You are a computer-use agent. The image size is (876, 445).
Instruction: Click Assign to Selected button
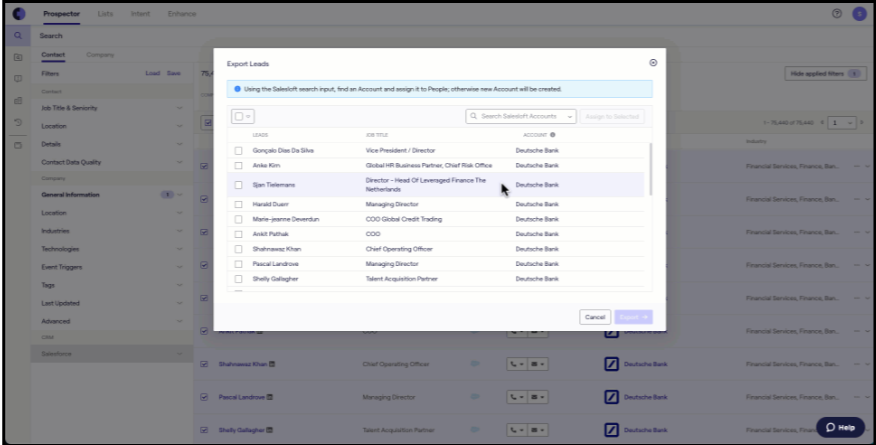point(612,116)
